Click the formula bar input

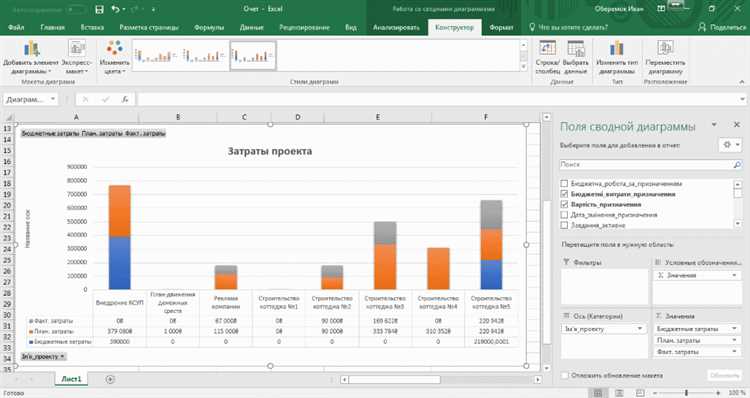click(x=437, y=99)
